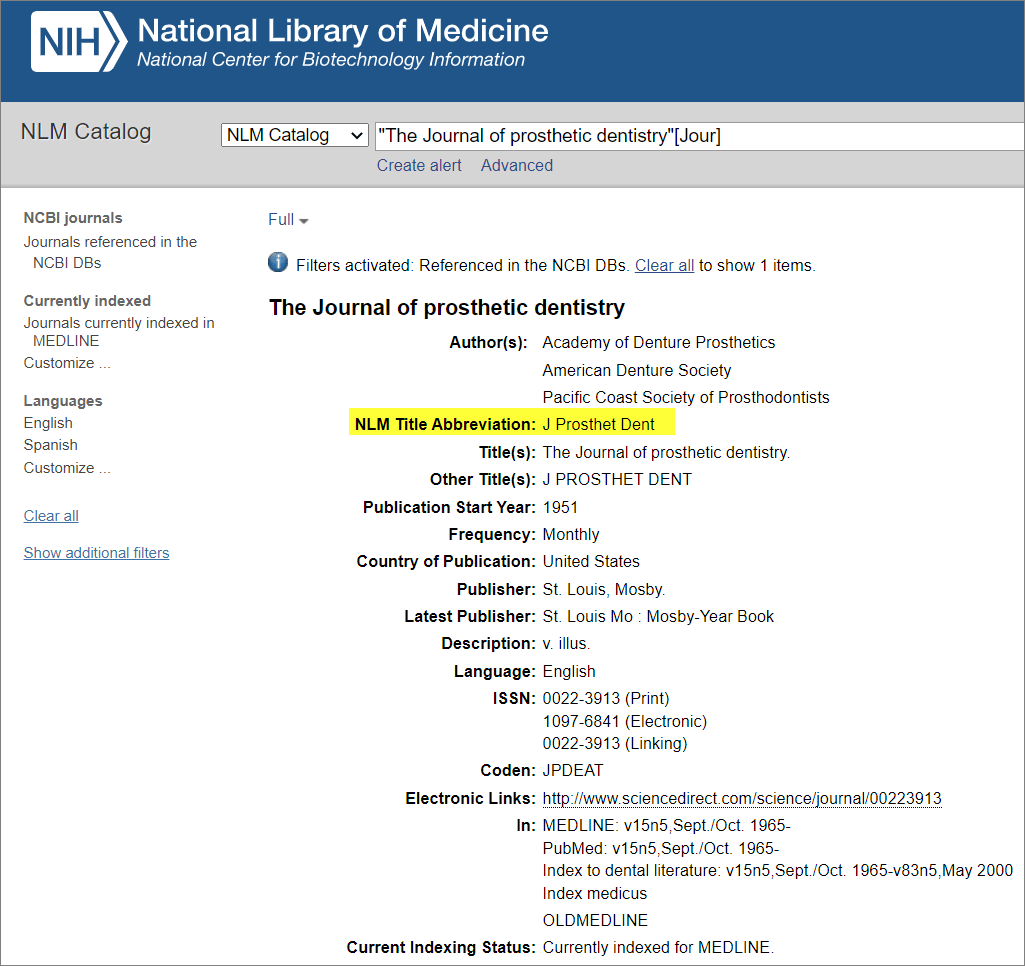The height and width of the screenshot is (966, 1025).
Task: Filter by English language
Action: pos(48,423)
